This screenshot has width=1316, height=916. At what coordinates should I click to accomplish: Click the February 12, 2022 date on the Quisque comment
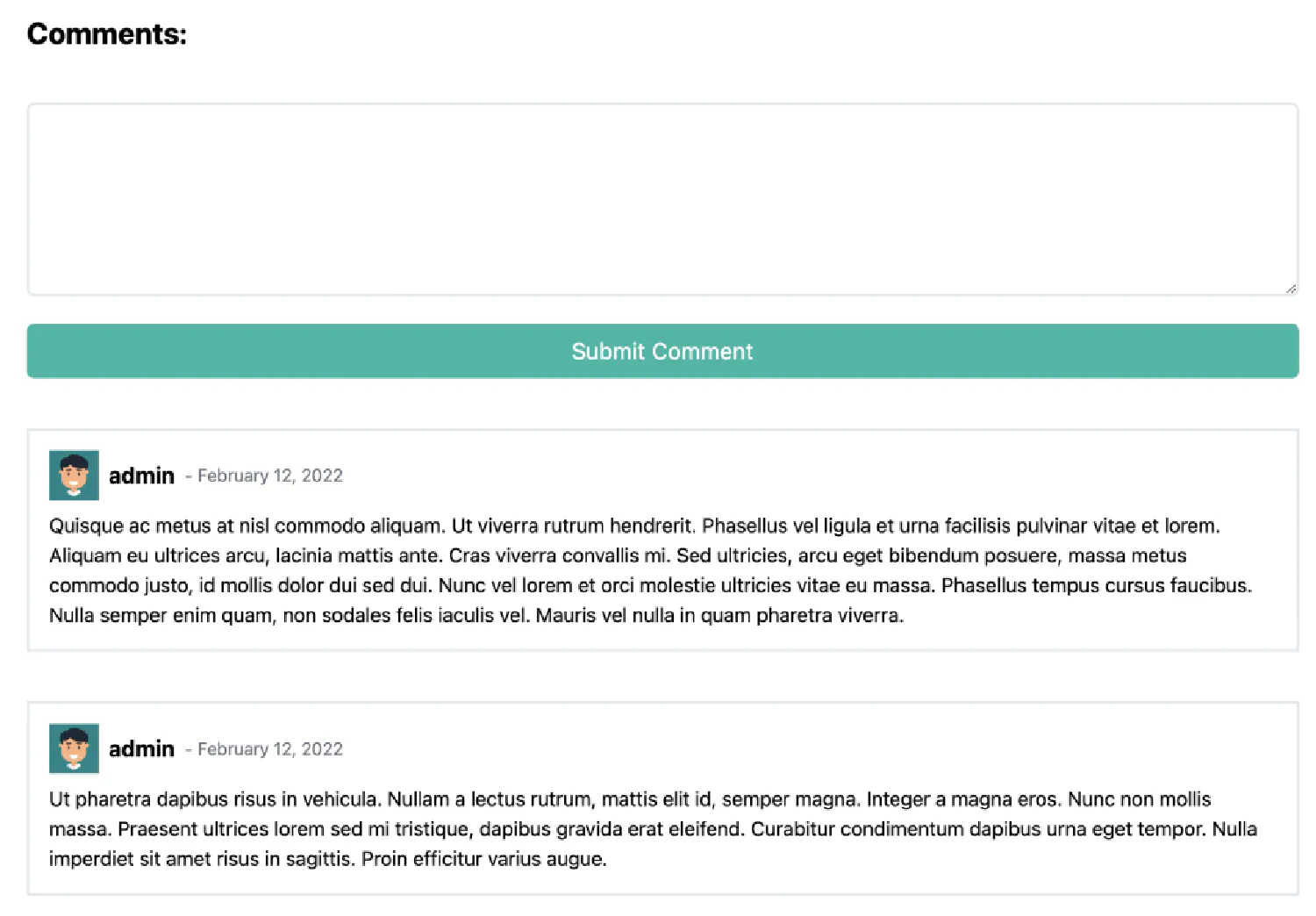tap(270, 476)
